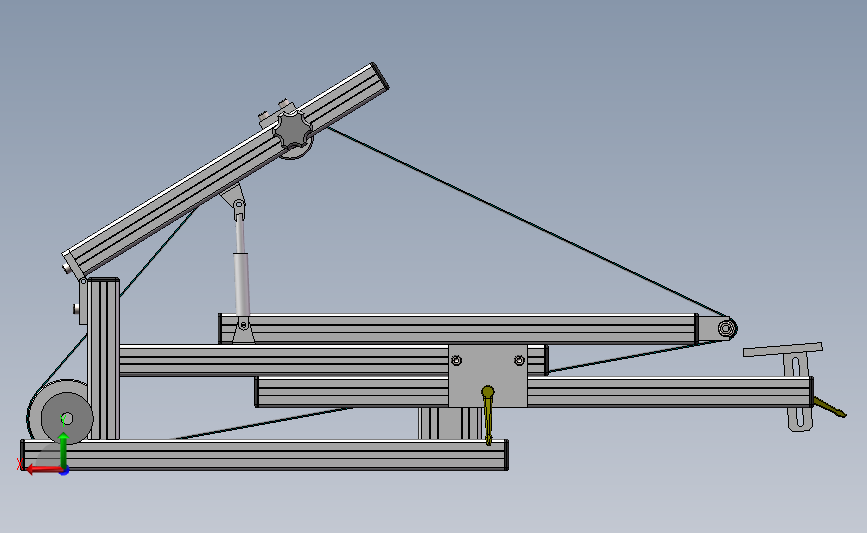Click the red X axis arrow of triad

click(x=41, y=470)
